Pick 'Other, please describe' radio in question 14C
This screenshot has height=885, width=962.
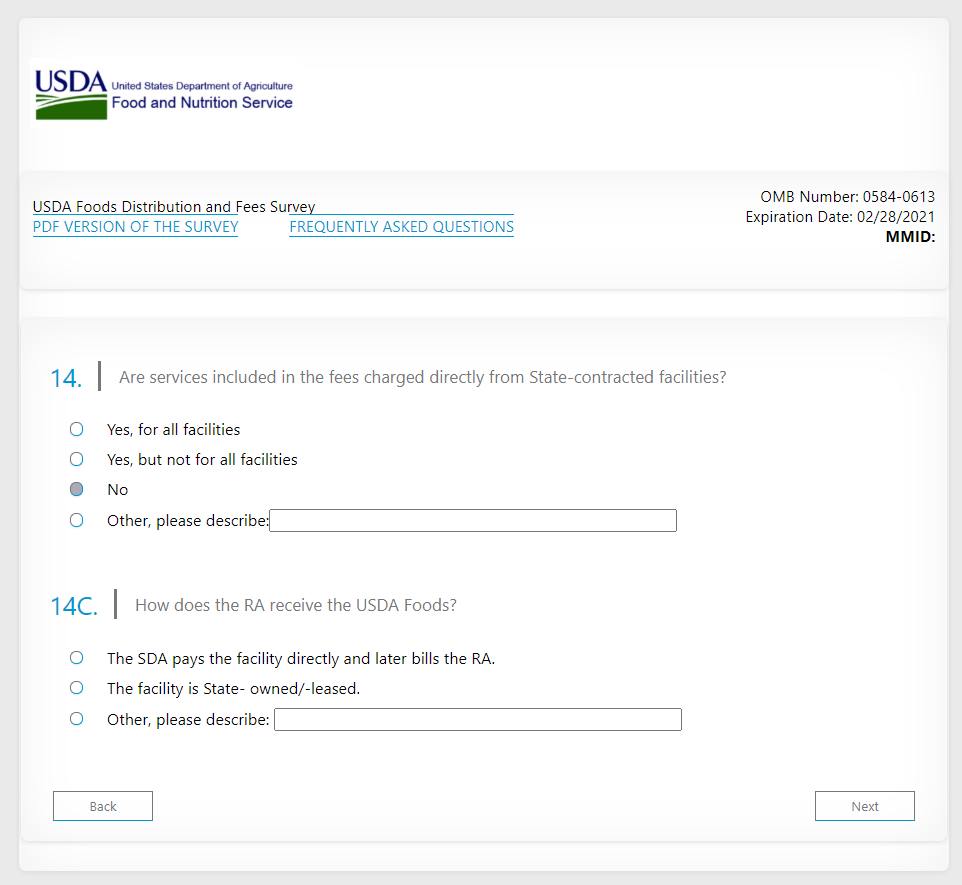pyautogui.click(x=76, y=719)
